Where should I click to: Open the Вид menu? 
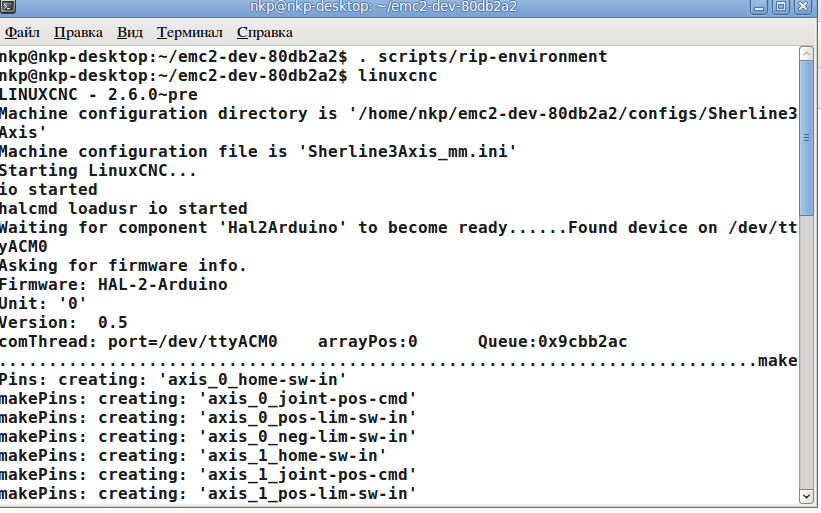tap(129, 32)
